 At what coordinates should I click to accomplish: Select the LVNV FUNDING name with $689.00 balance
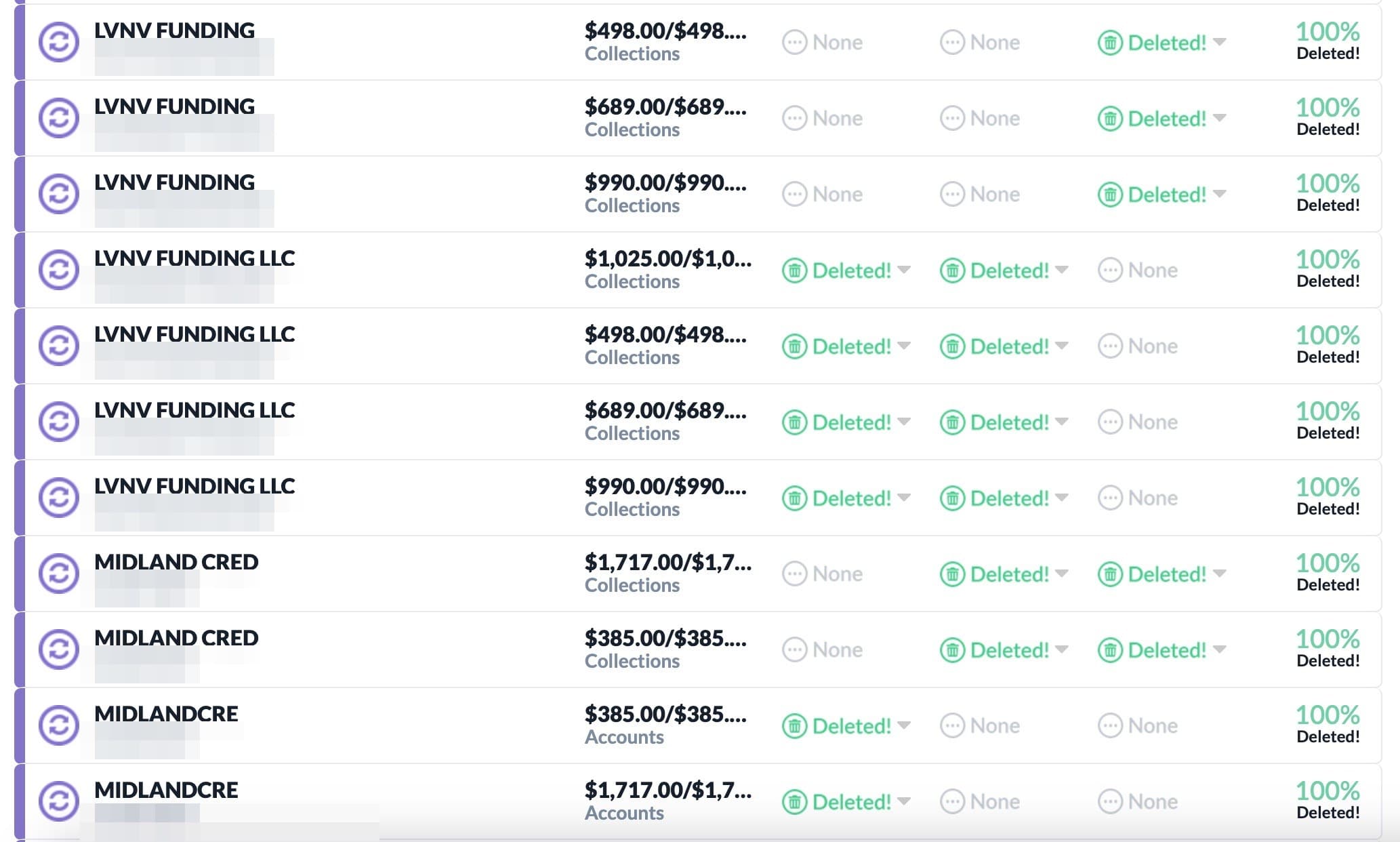(174, 106)
